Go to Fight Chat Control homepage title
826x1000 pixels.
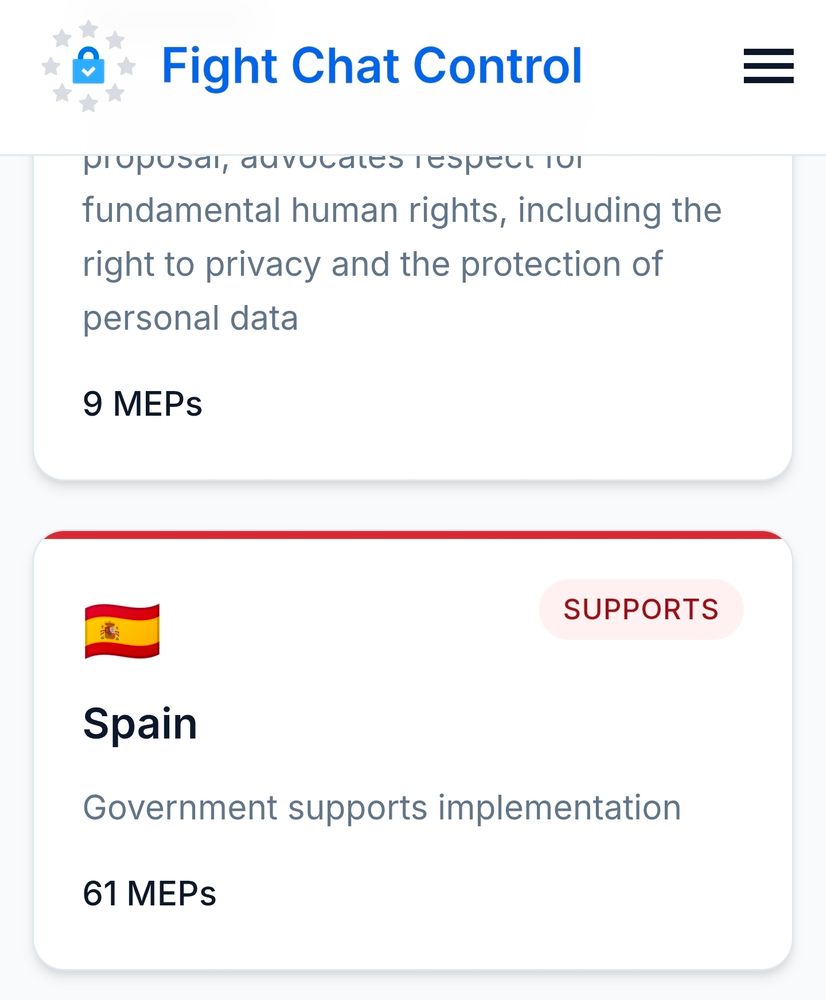[x=372, y=66]
